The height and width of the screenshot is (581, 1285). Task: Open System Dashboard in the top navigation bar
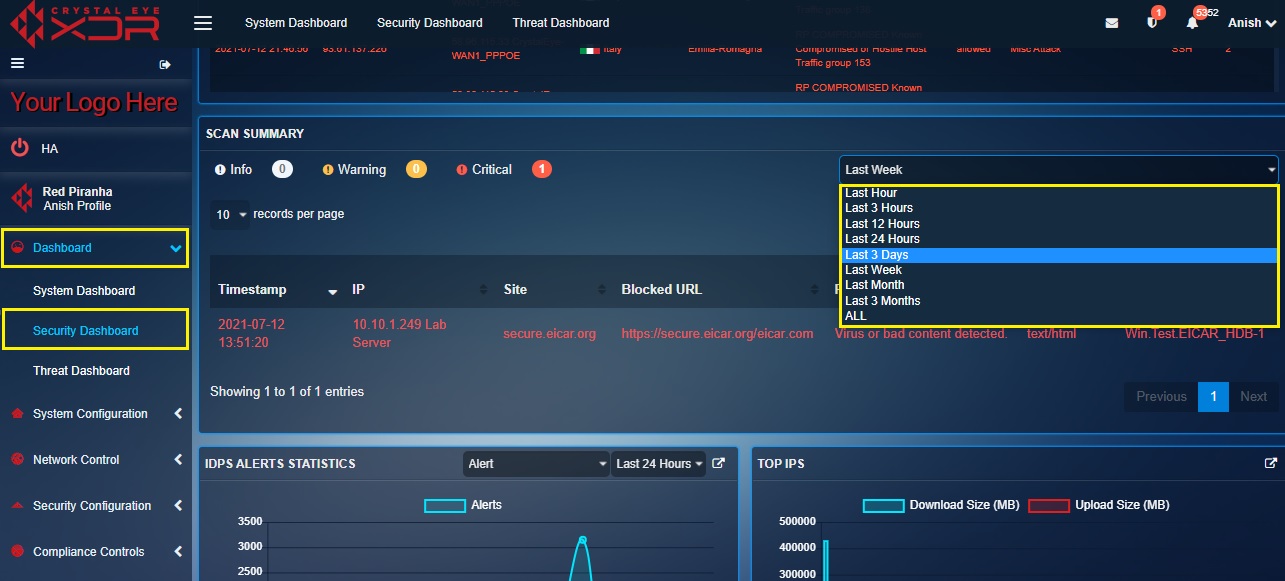pos(296,23)
